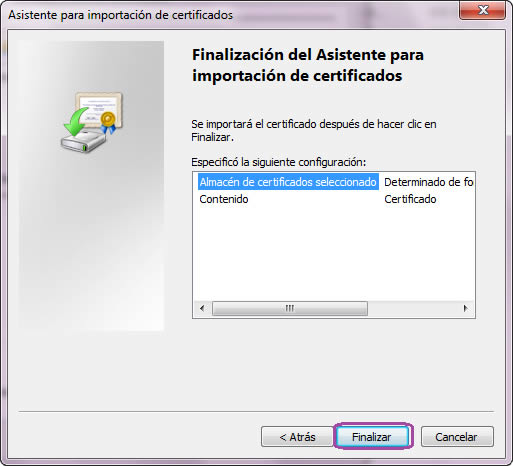Click the certificate import wizard icon

tap(92, 122)
